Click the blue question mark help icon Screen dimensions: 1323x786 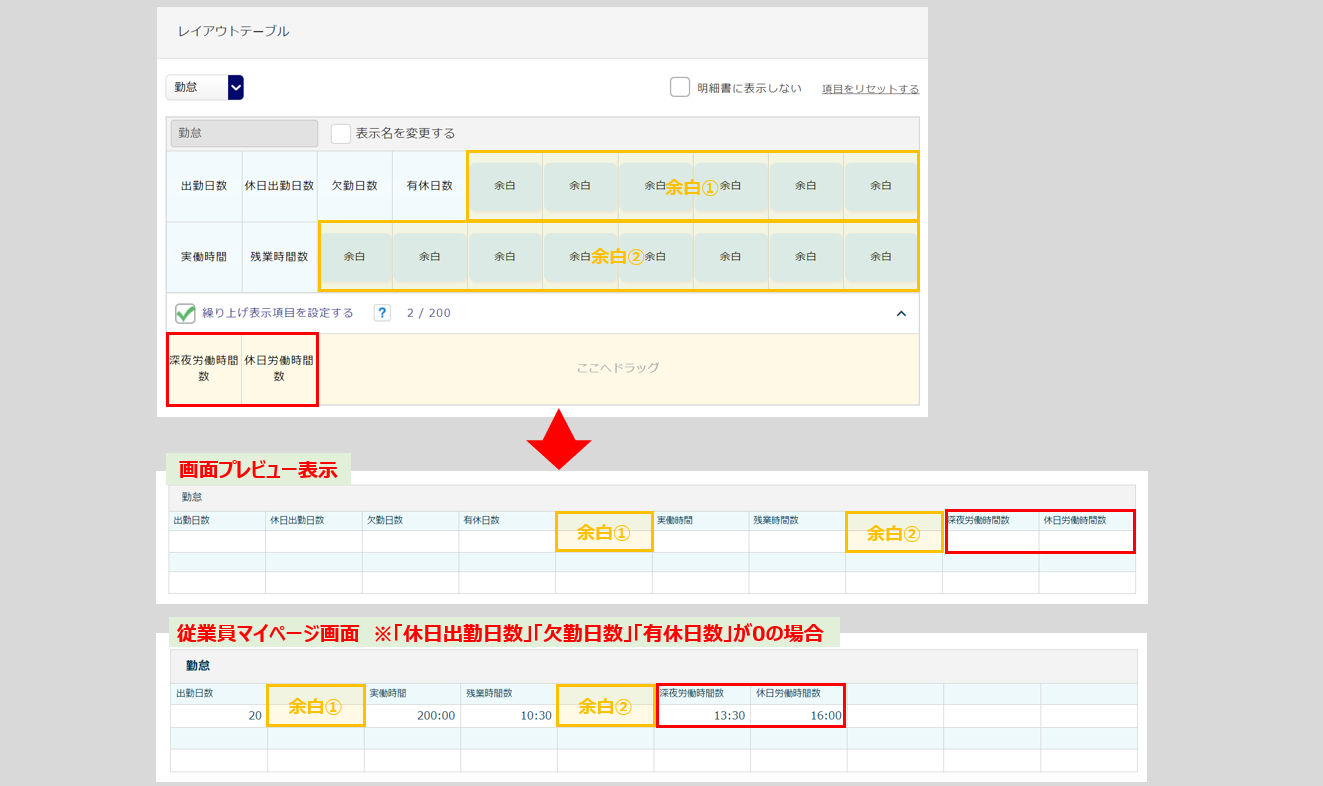point(382,313)
